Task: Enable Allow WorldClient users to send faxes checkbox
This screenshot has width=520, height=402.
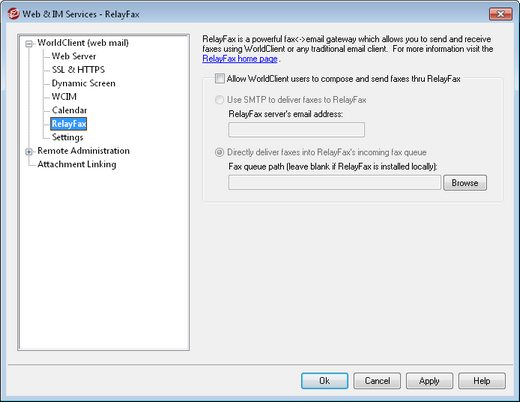Action: pos(220,79)
